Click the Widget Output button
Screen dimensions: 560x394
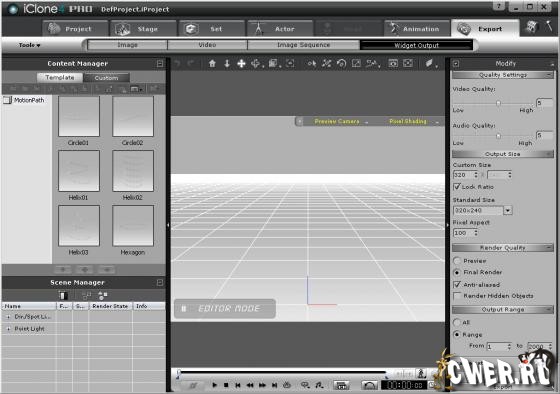(x=416, y=45)
